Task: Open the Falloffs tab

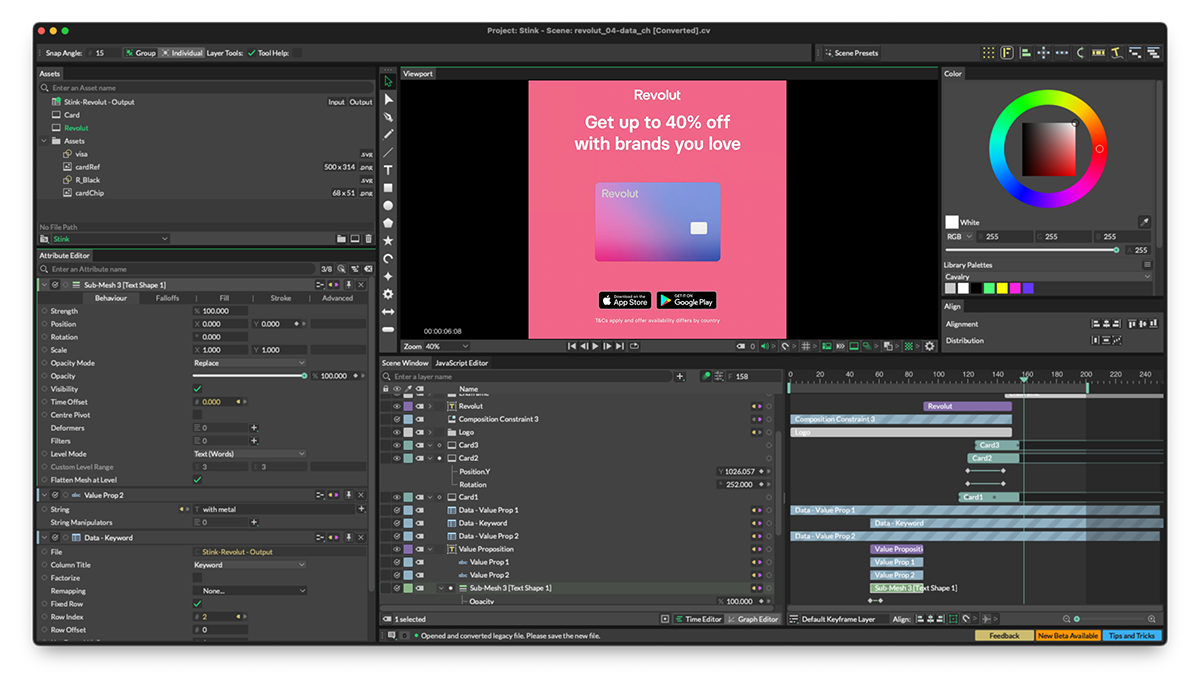Action: click(x=167, y=298)
